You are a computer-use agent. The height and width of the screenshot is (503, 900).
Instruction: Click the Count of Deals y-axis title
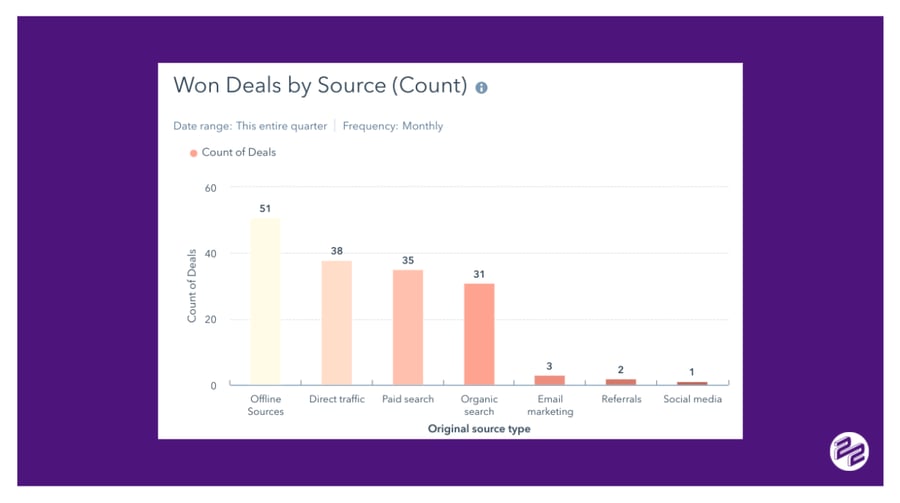192,285
